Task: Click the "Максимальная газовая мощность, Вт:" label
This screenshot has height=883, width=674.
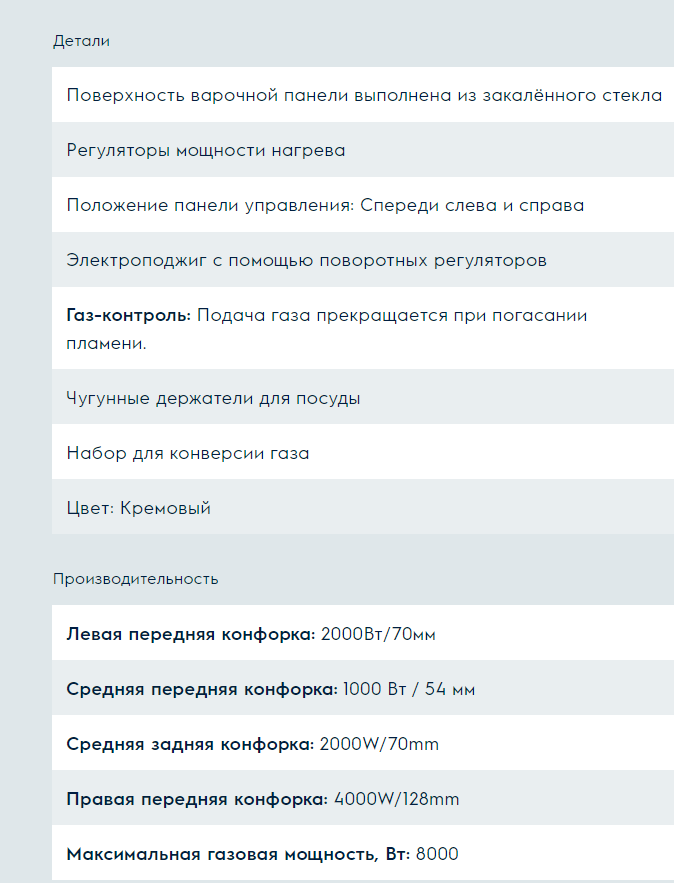Action: pyautogui.click(x=238, y=854)
